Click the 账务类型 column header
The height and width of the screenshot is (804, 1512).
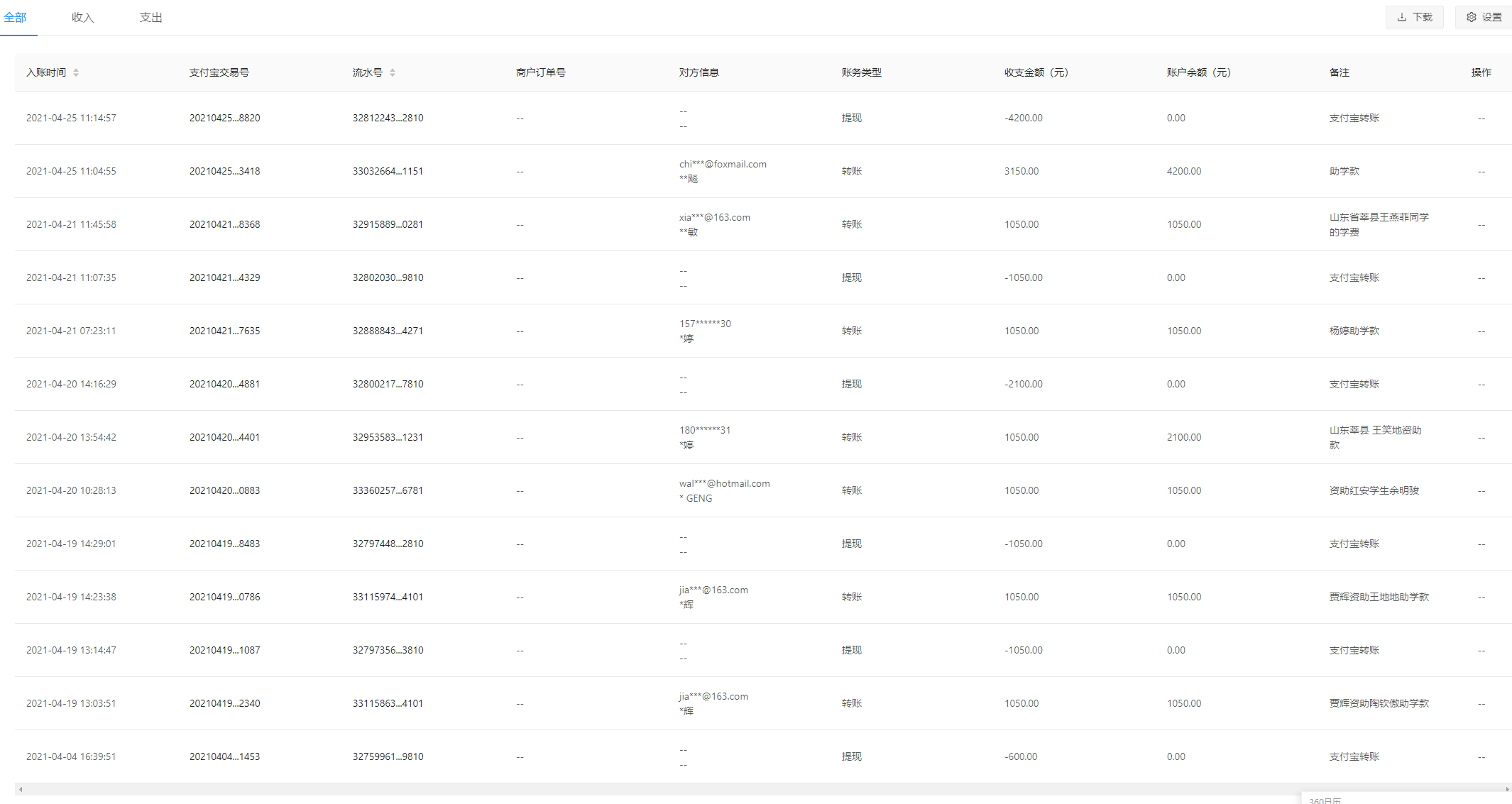pos(861,72)
